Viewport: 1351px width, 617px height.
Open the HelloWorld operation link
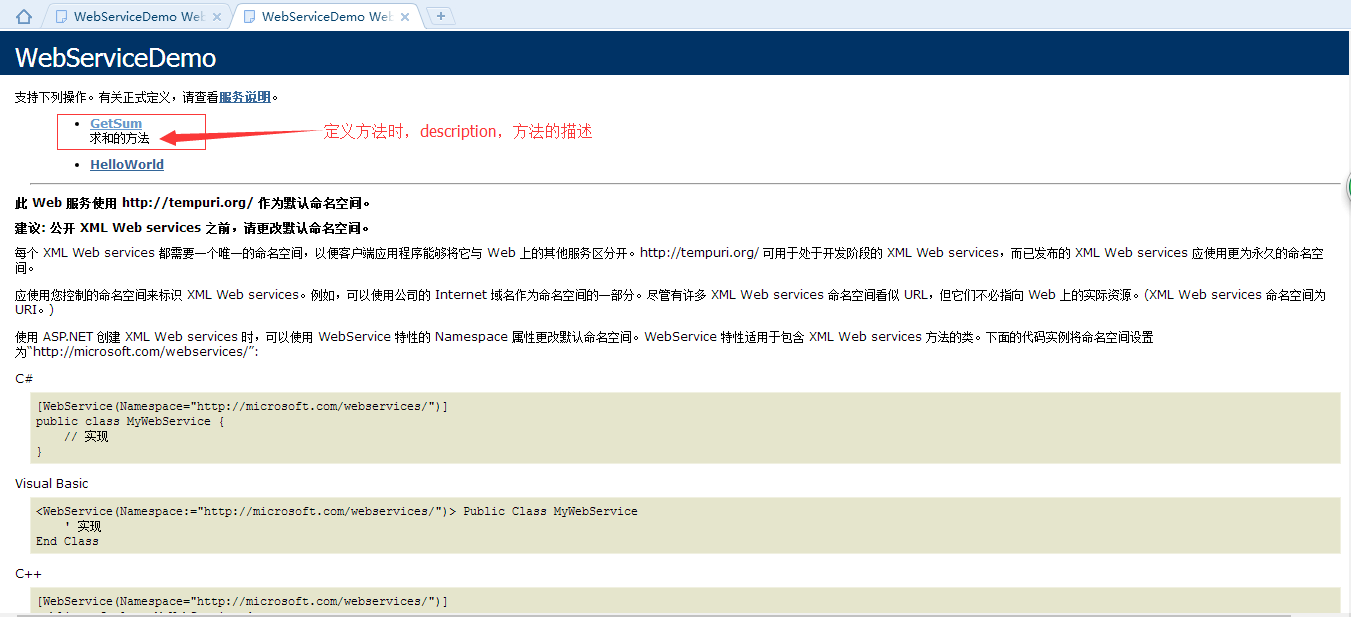point(126,164)
